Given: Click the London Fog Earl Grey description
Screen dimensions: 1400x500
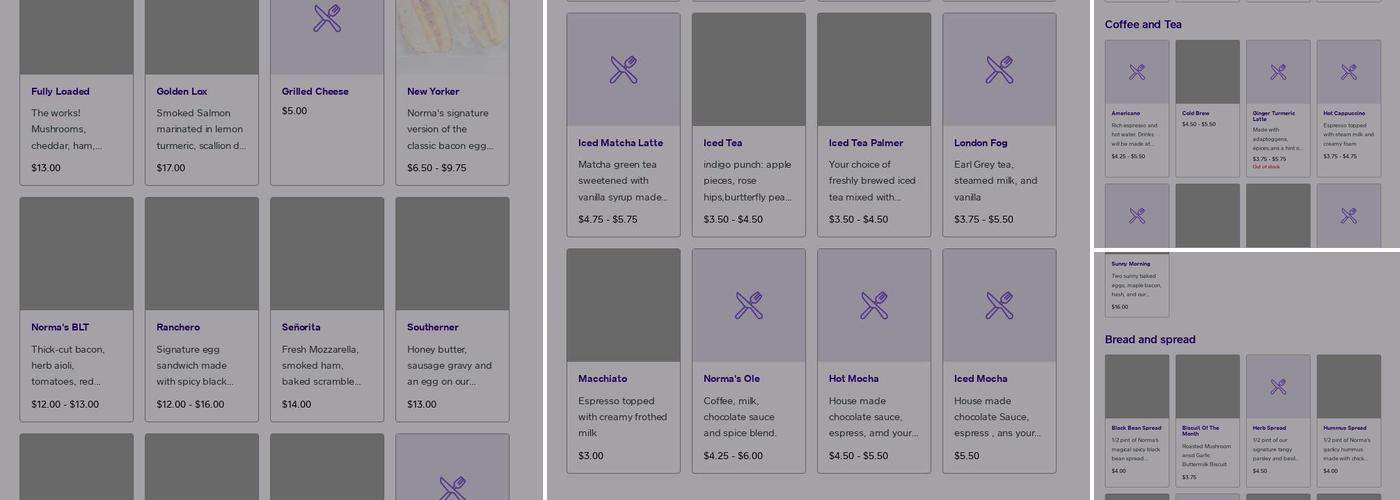Looking at the screenshot, I should [996, 181].
